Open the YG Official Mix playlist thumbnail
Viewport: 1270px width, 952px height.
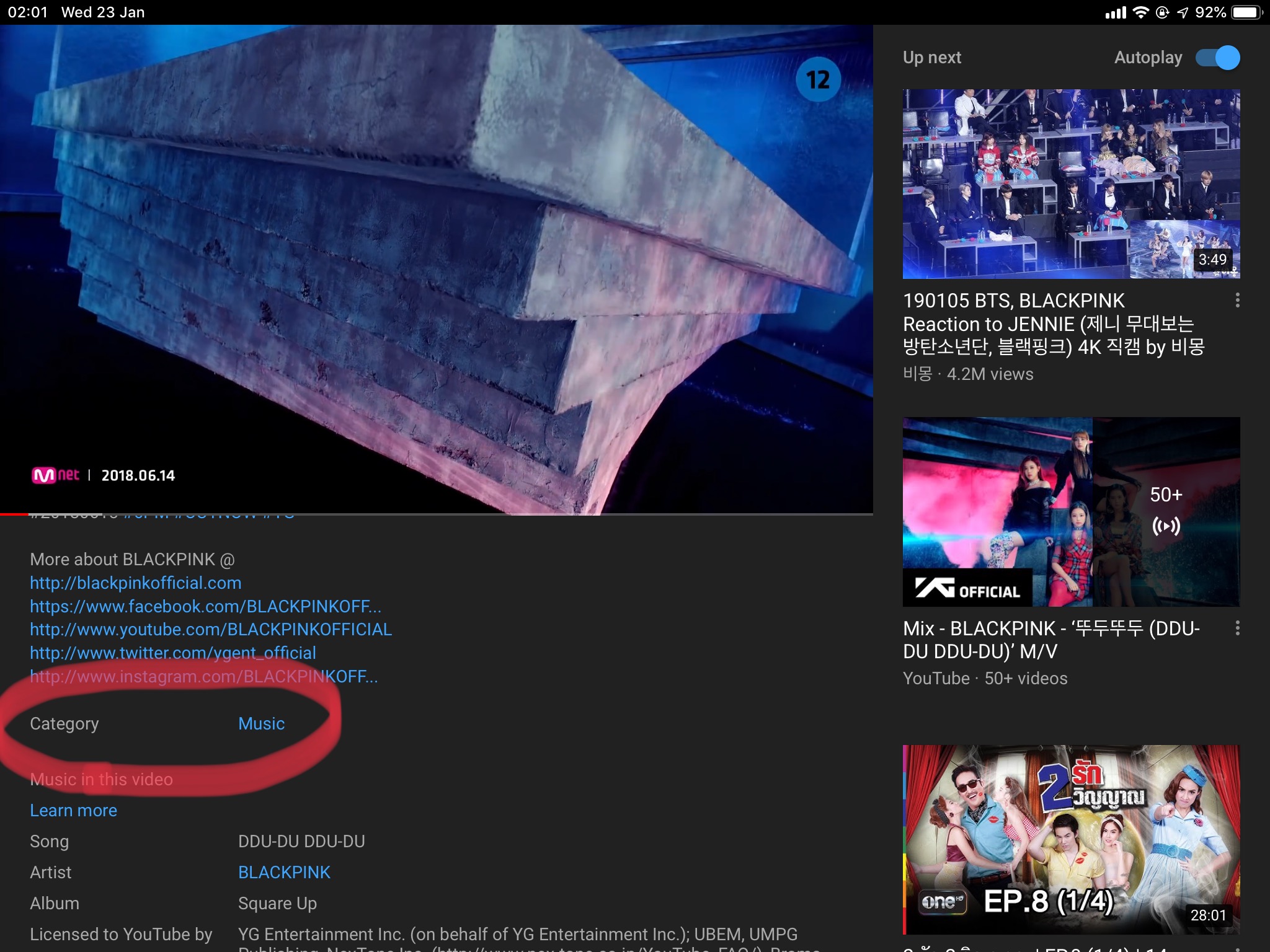click(x=1071, y=512)
